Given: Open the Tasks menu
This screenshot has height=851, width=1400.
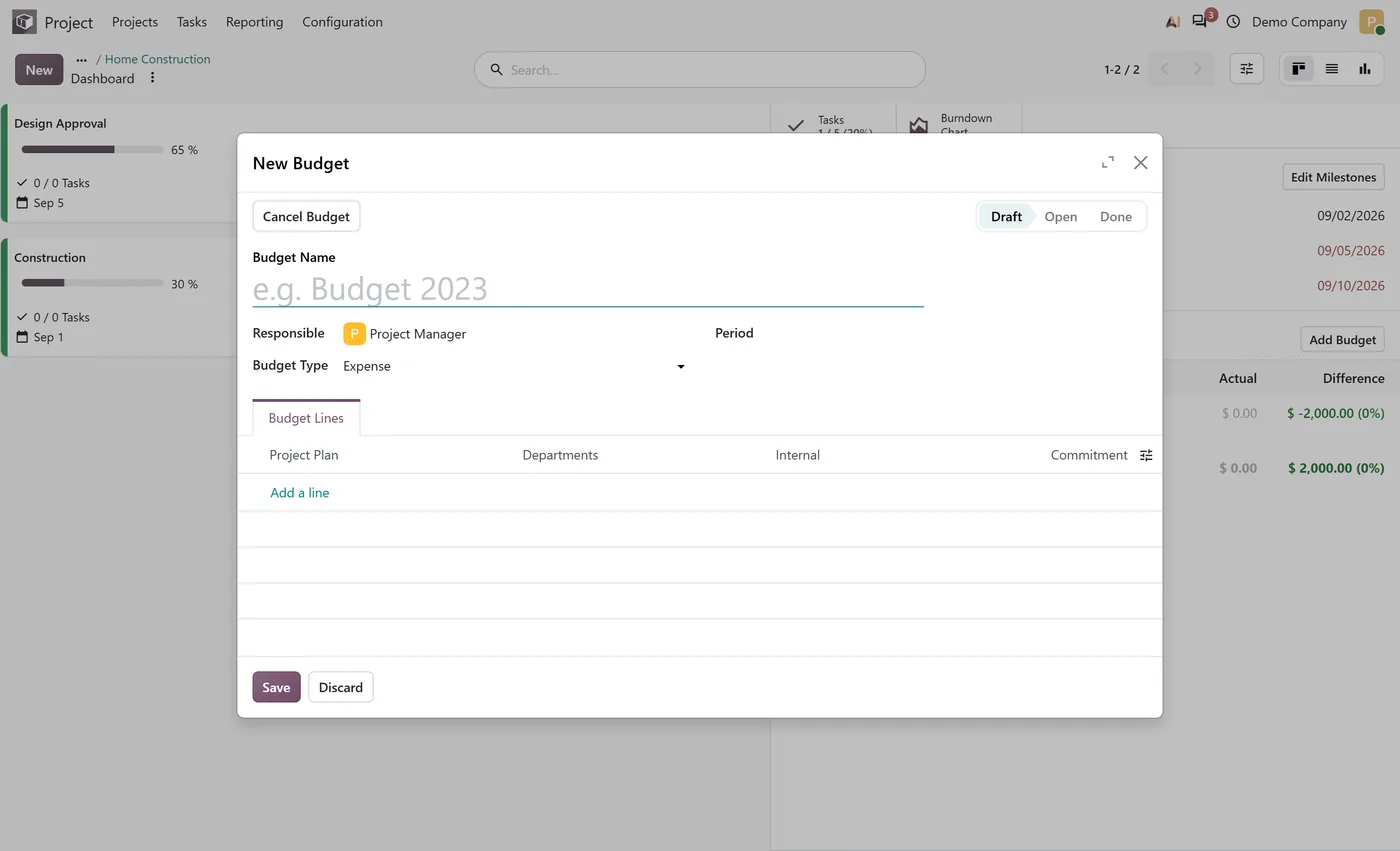Looking at the screenshot, I should 191,21.
